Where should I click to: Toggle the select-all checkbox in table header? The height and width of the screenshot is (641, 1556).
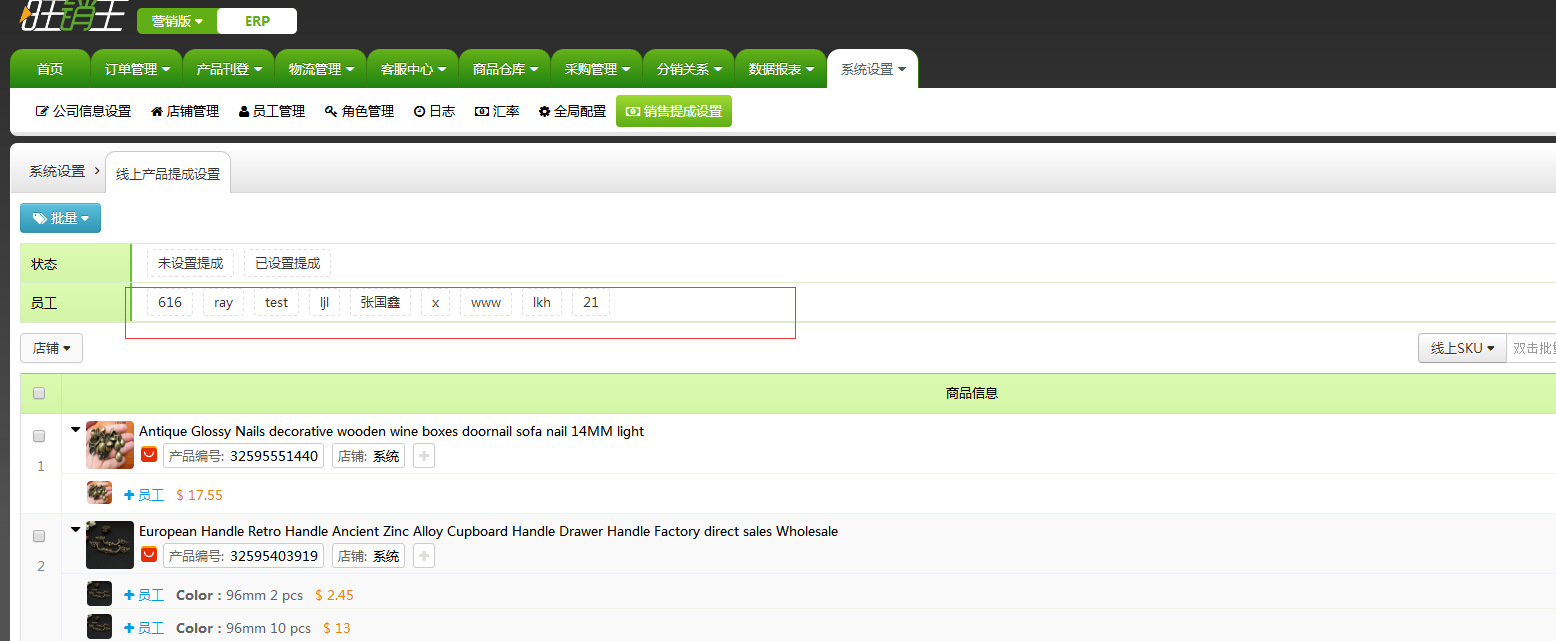point(39,393)
